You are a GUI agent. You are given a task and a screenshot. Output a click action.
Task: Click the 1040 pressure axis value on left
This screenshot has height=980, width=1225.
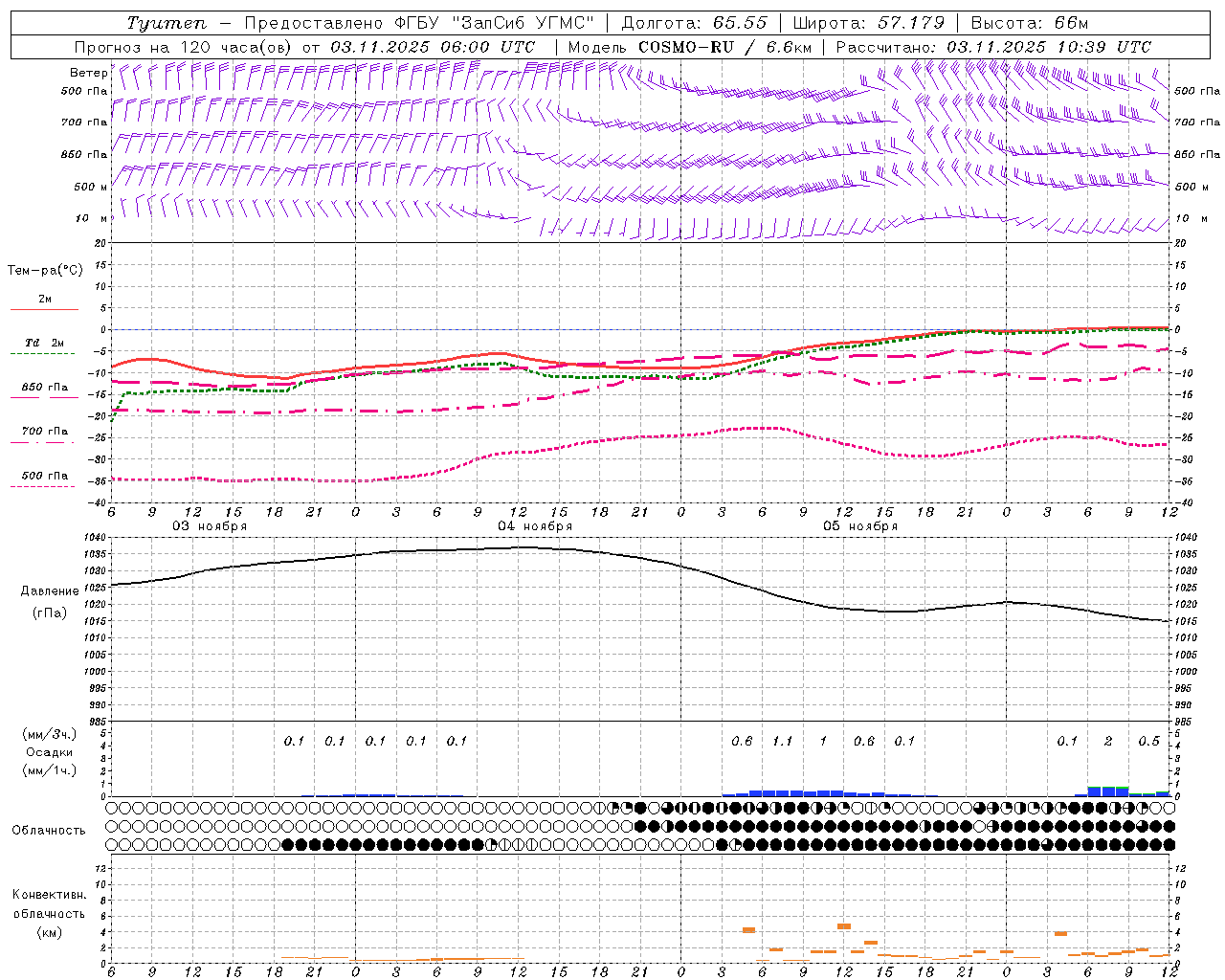pyautogui.click(x=98, y=537)
